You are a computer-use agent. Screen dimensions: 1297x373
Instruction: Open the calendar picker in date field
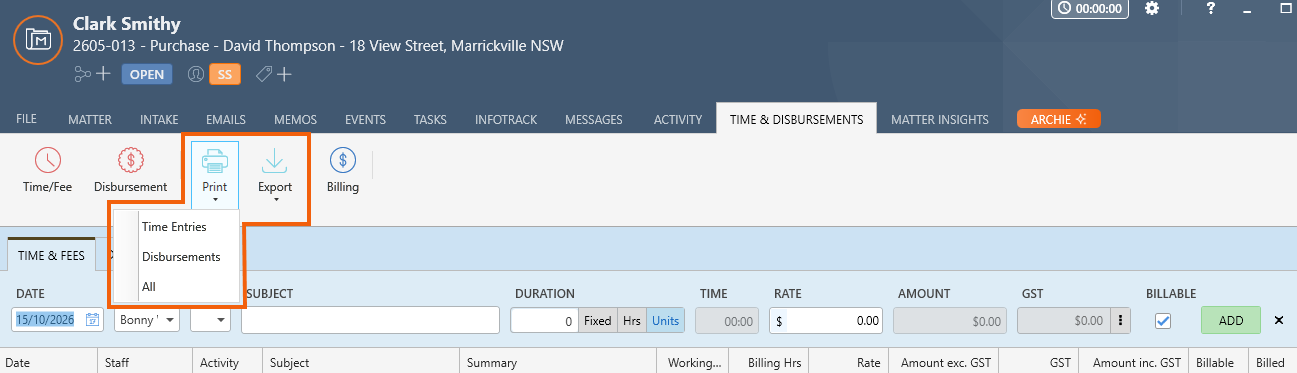(x=92, y=320)
